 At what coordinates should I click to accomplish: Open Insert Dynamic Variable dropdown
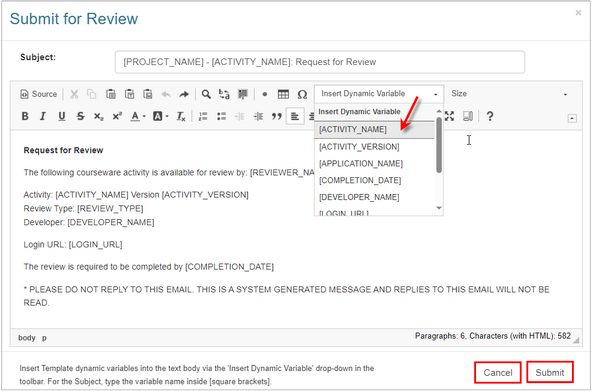pos(379,94)
